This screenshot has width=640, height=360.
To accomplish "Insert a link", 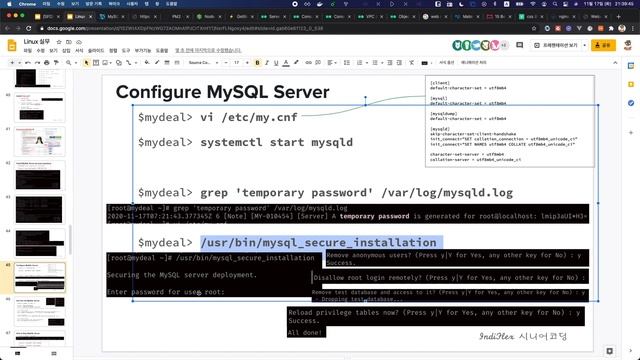I will pyautogui.click(x=309, y=63).
